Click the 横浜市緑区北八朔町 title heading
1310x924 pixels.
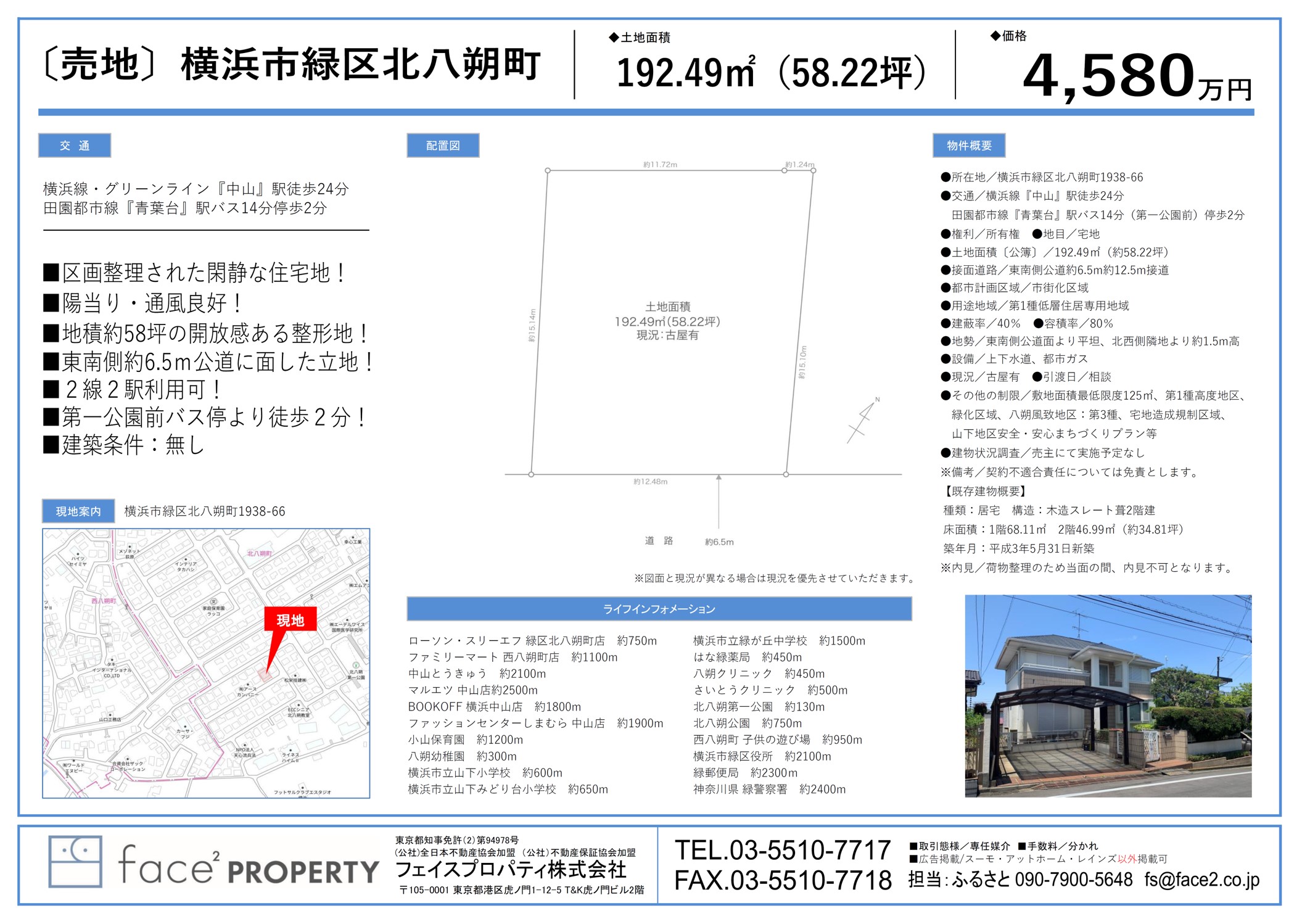click(360, 64)
